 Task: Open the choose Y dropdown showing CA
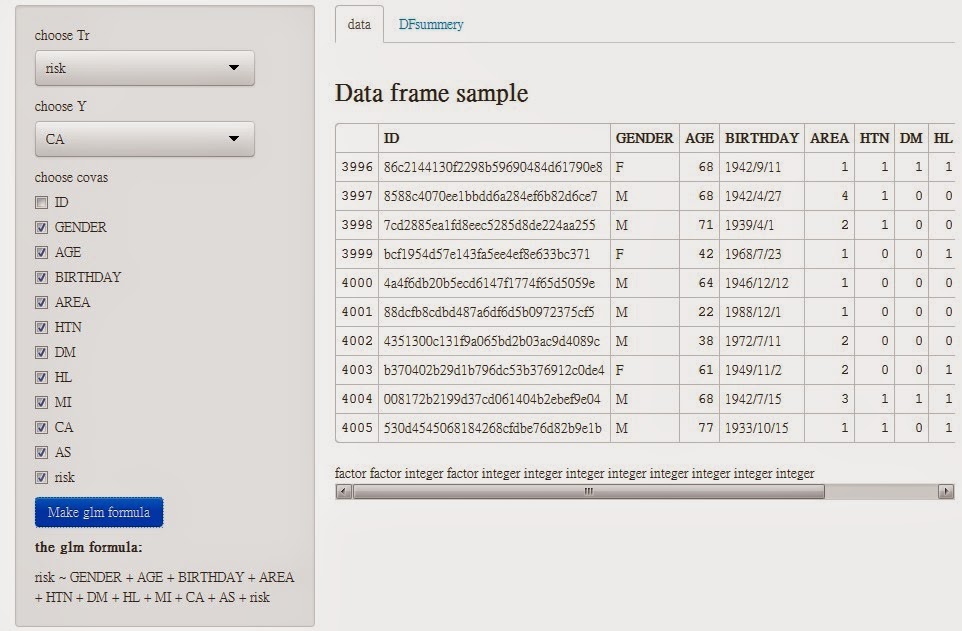[144, 139]
